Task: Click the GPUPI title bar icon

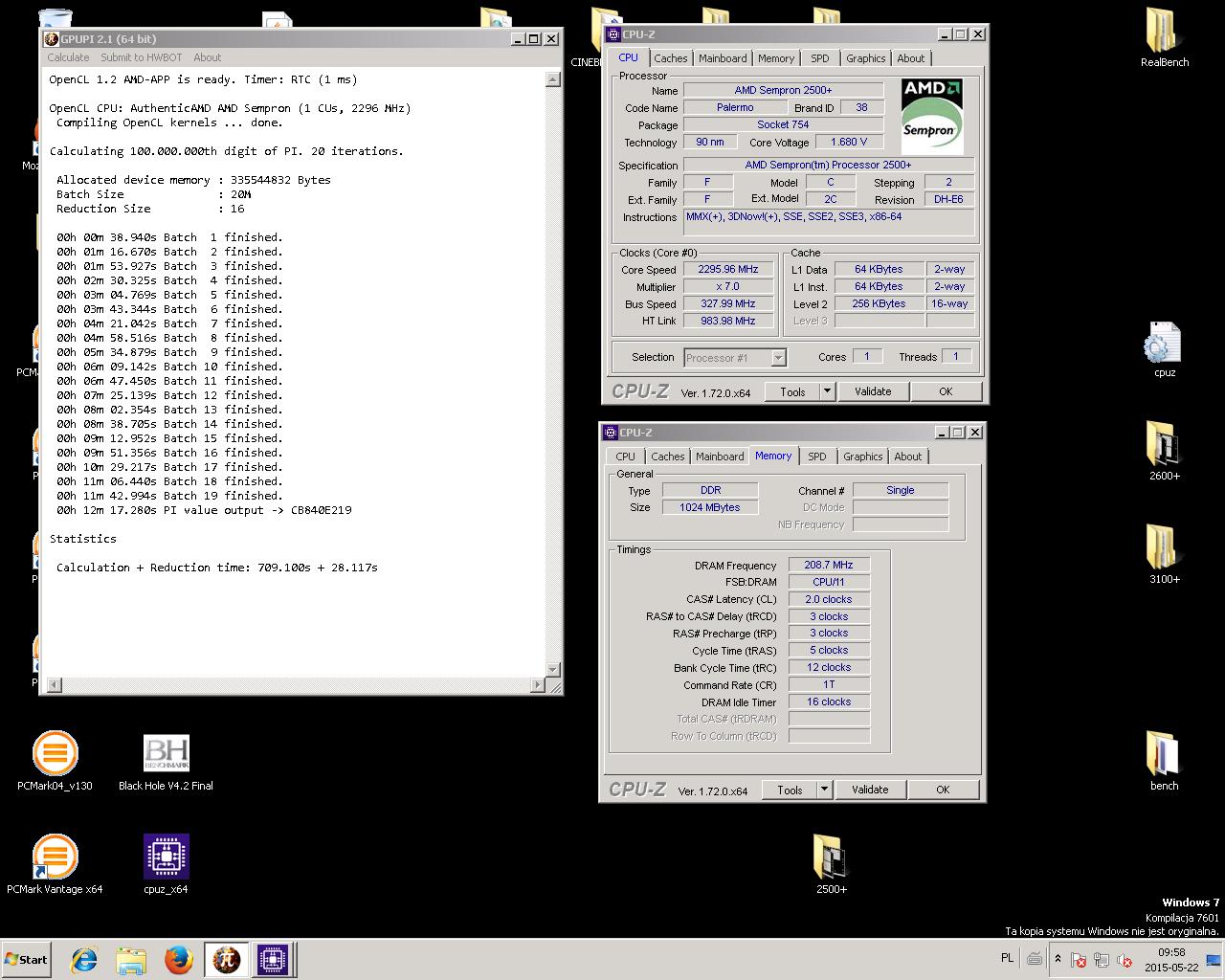Action: pos(52,38)
